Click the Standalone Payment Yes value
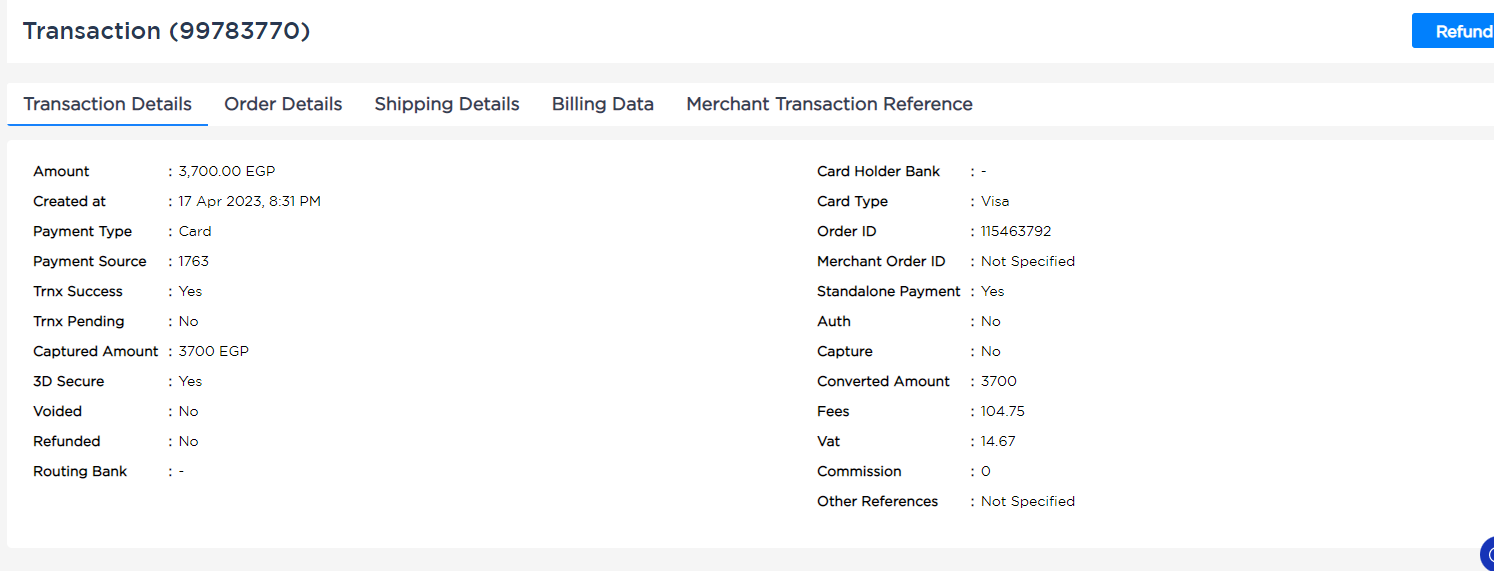 [993, 291]
